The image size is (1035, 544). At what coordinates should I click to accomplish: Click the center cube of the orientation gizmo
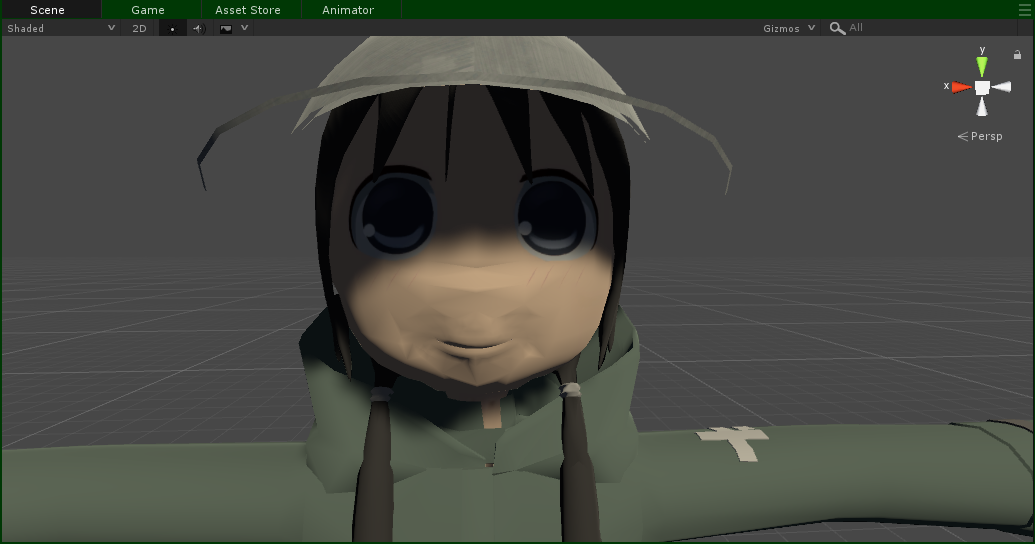(x=982, y=87)
